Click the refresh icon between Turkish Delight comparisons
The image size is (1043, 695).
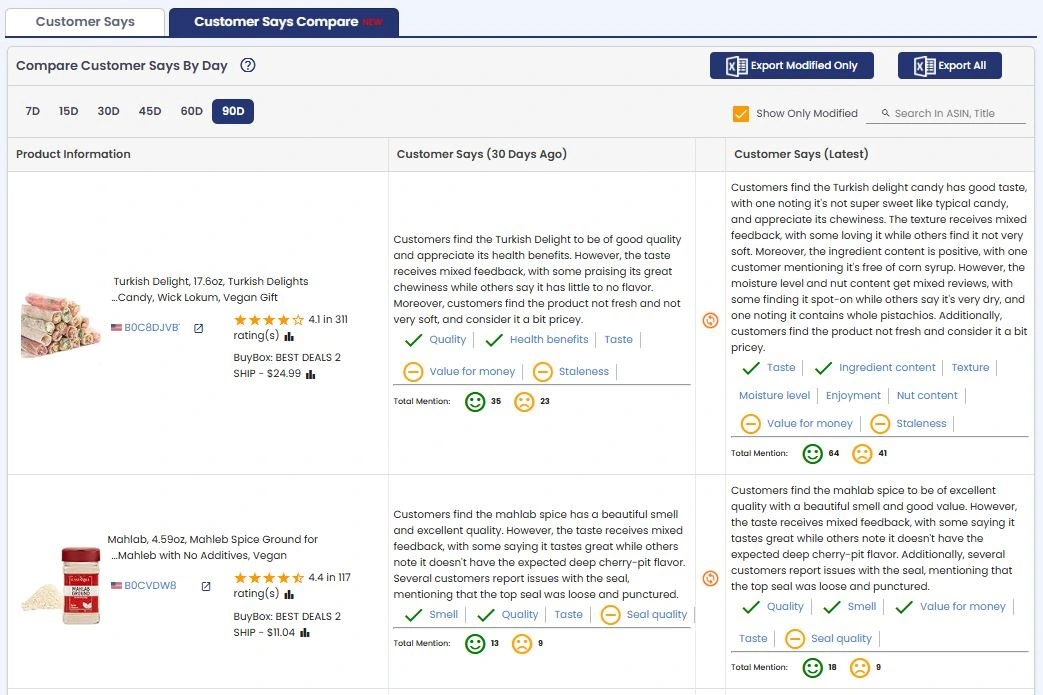pyautogui.click(x=710, y=320)
